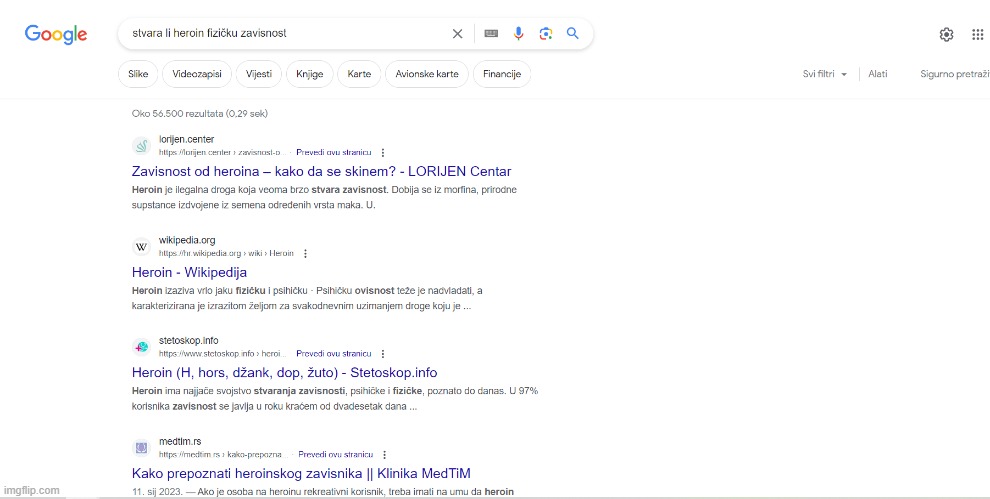Open Sigurno pretraživanje setting
The image size is (990, 499).
[x=955, y=74]
